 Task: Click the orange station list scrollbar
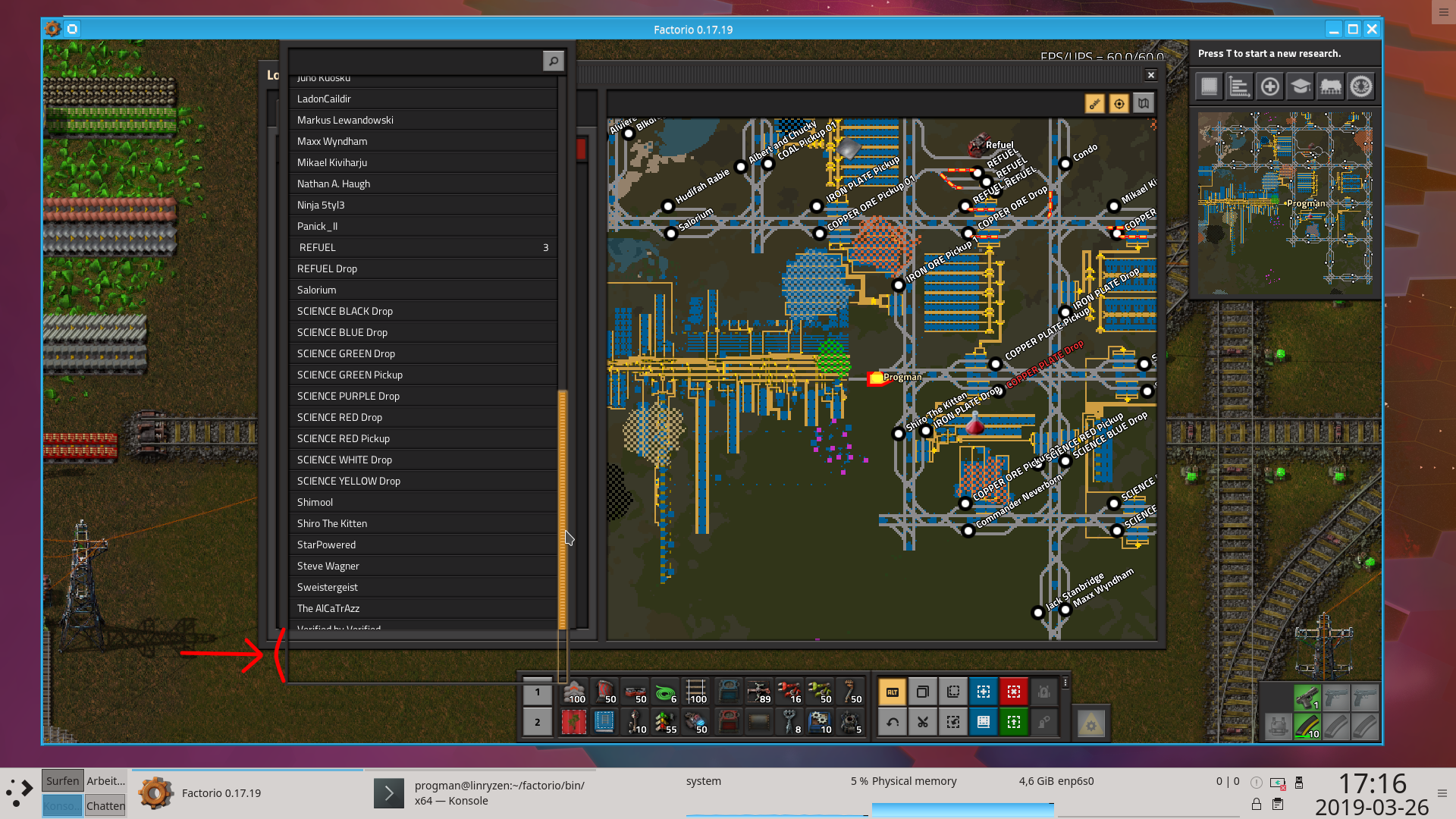click(x=563, y=508)
